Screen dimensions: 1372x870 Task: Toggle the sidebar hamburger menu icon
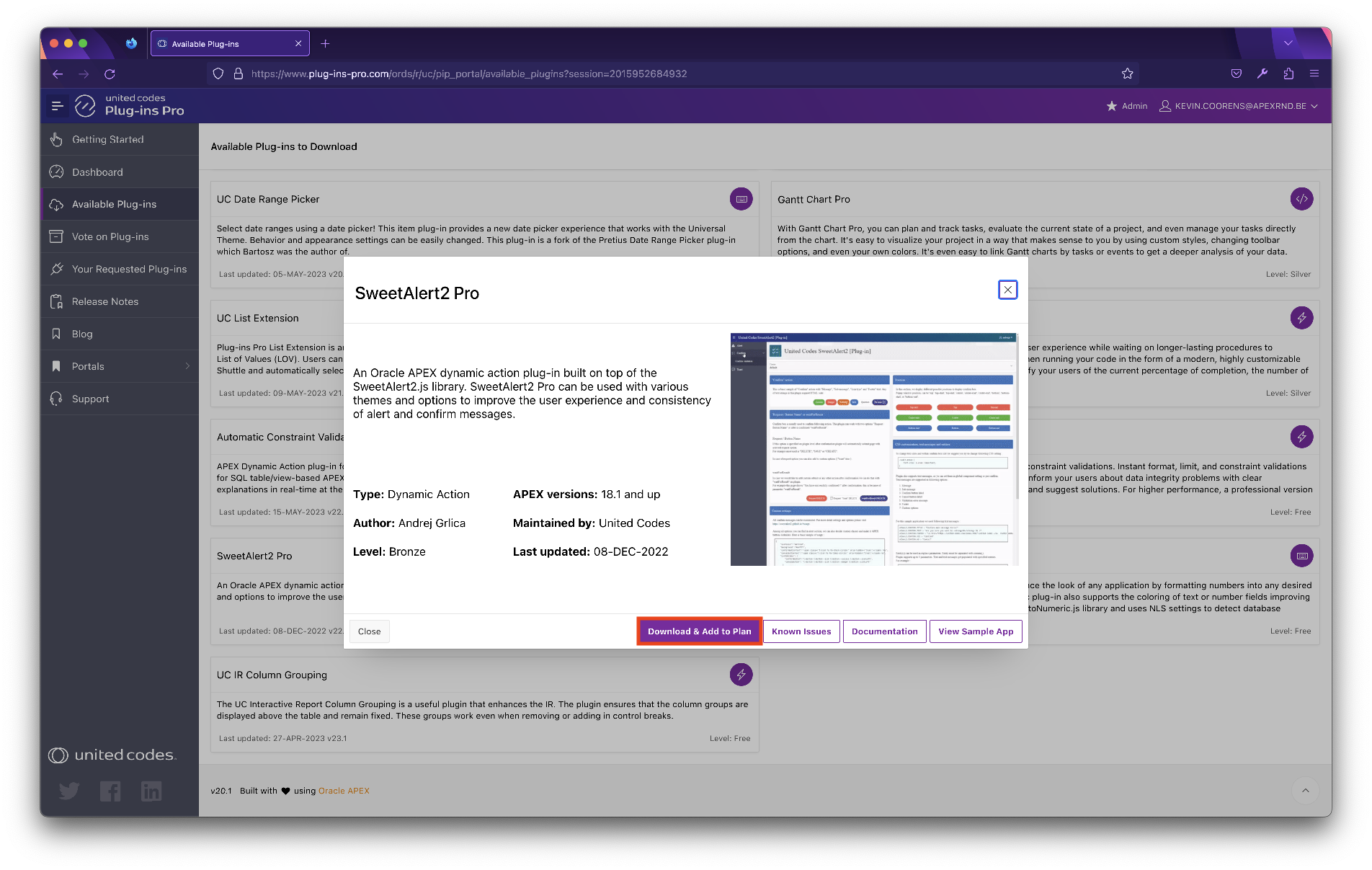pyautogui.click(x=58, y=106)
